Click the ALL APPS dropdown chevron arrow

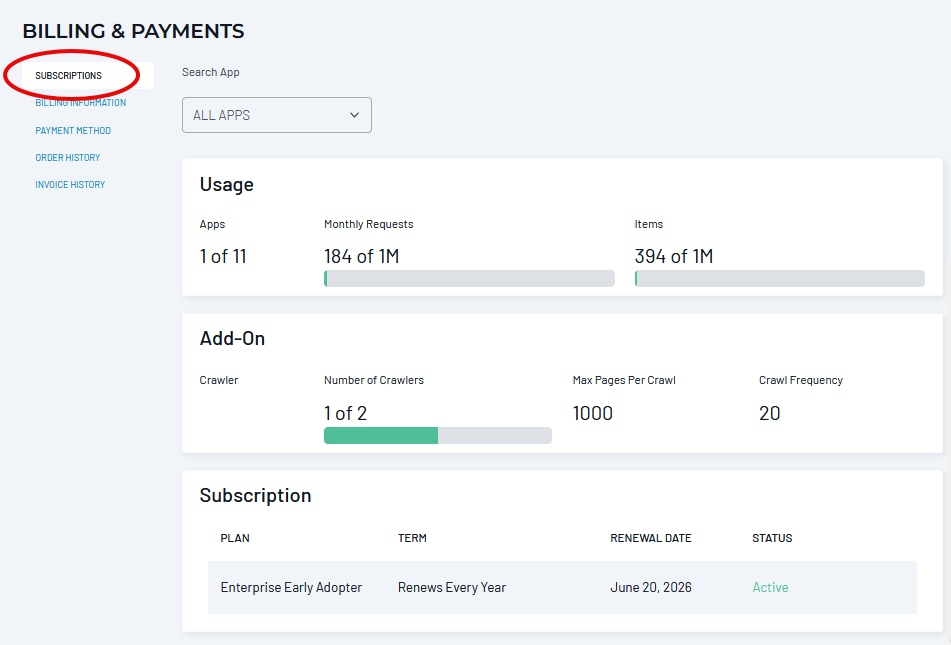point(354,115)
